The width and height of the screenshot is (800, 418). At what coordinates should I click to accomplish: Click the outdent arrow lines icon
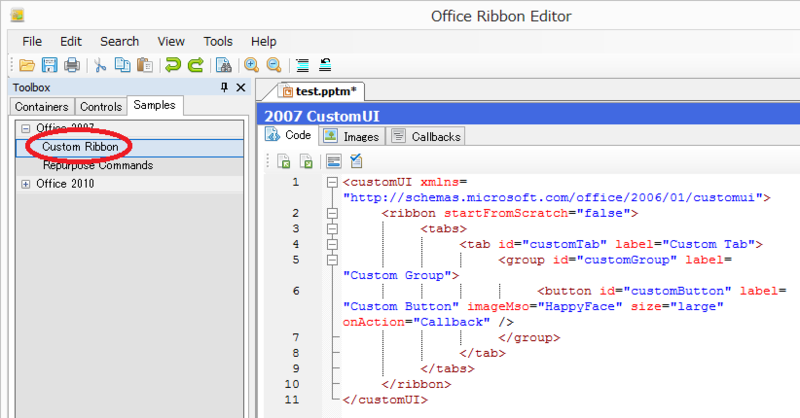tap(325, 65)
